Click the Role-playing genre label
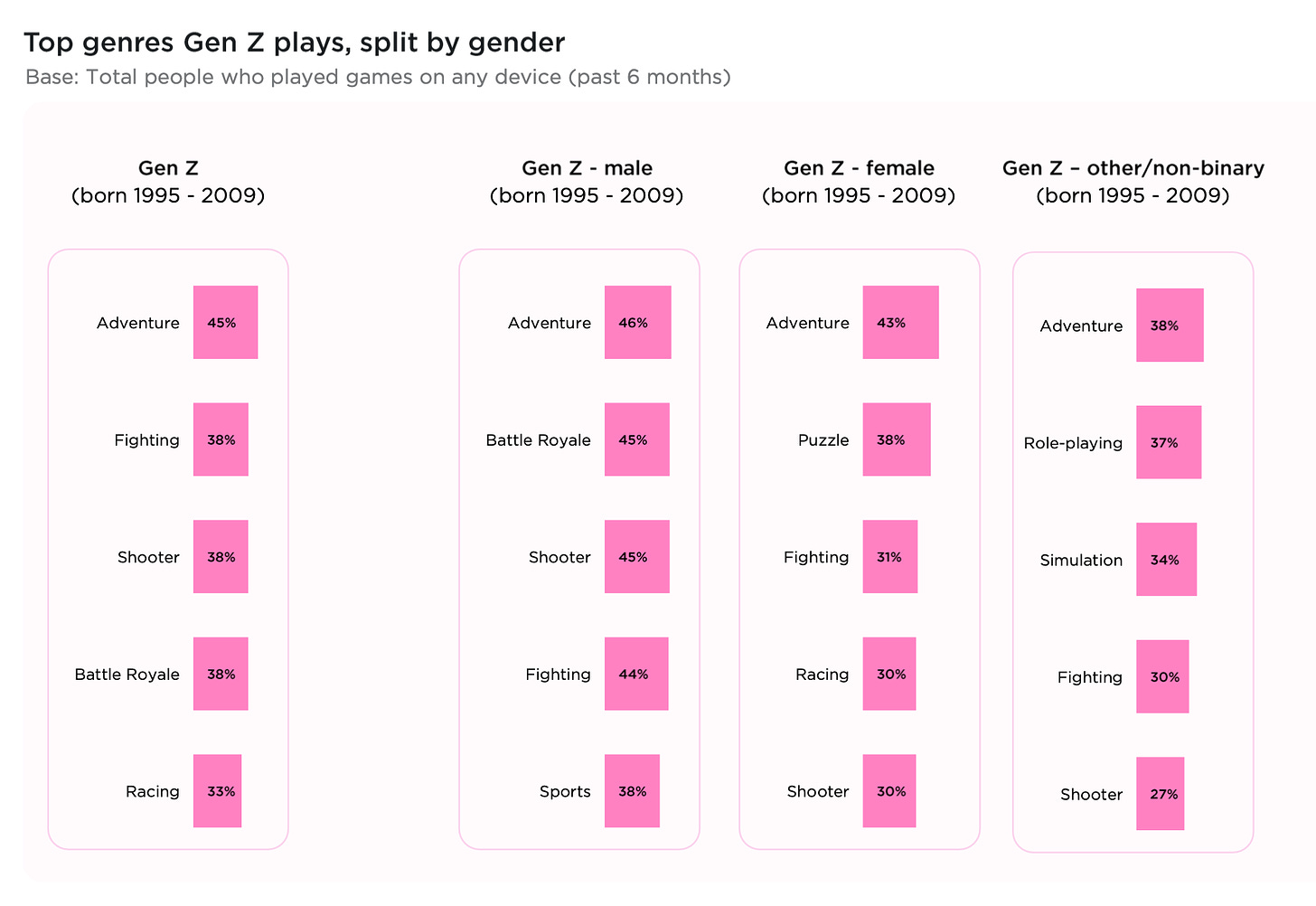1316x906 pixels. tap(1073, 443)
